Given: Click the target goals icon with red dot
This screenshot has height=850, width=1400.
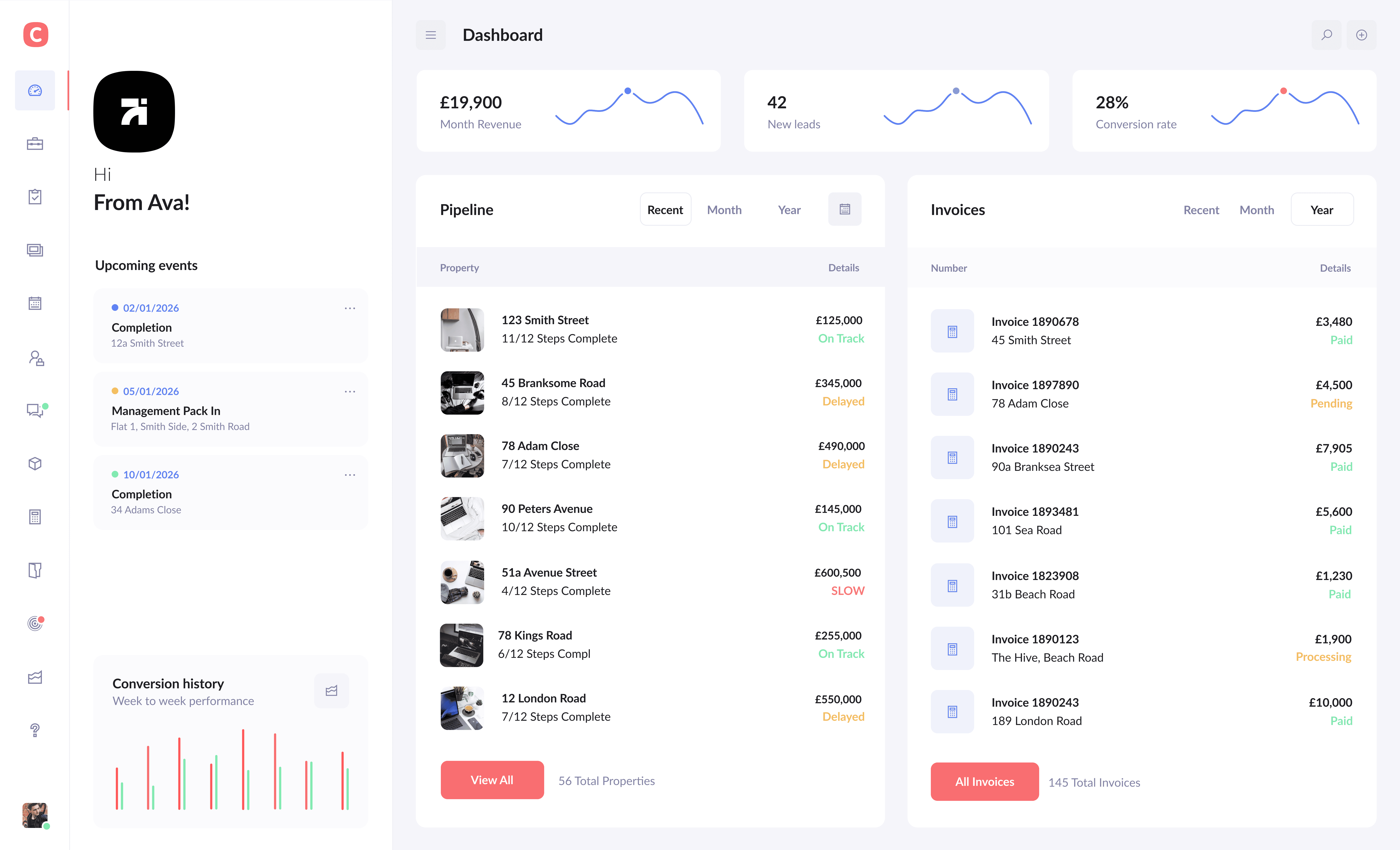Looking at the screenshot, I should pyautogui.click(x=35, y=623).
